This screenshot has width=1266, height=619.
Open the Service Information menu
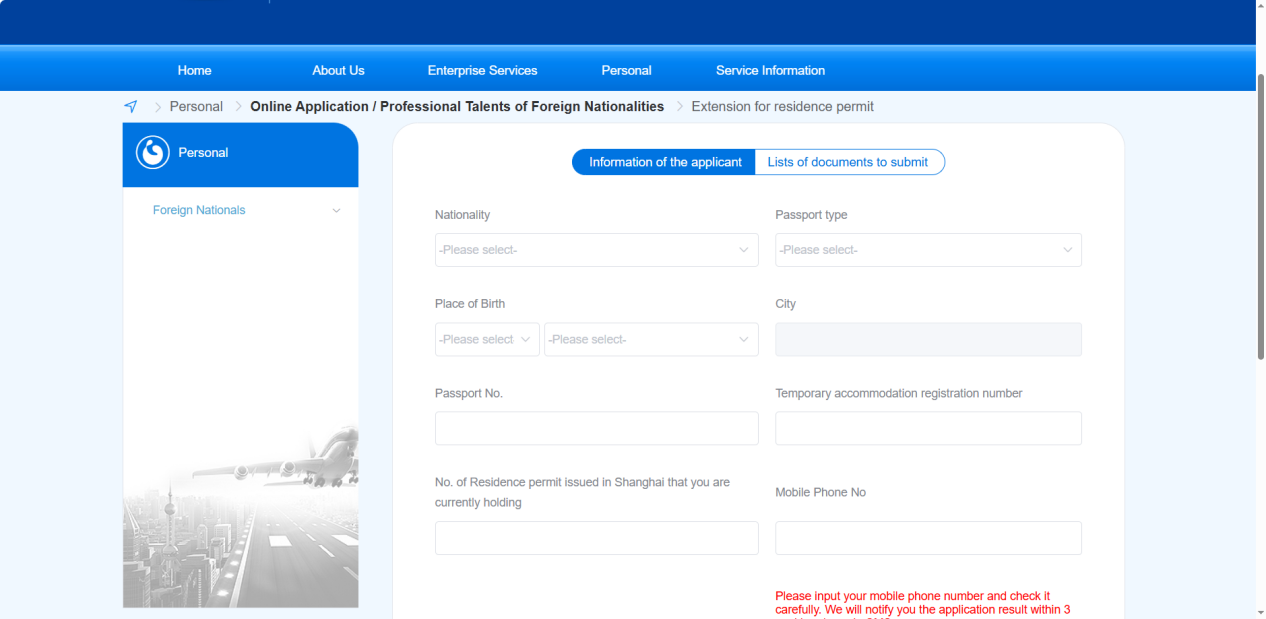[x=771, y=71]
